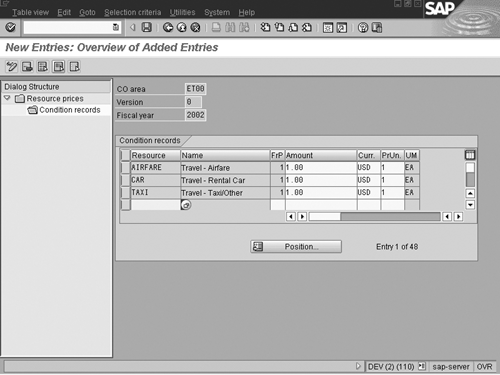Open the search help on empty Name cell
The height and width of the screenshot is (375, 500).
click(186, 205)
